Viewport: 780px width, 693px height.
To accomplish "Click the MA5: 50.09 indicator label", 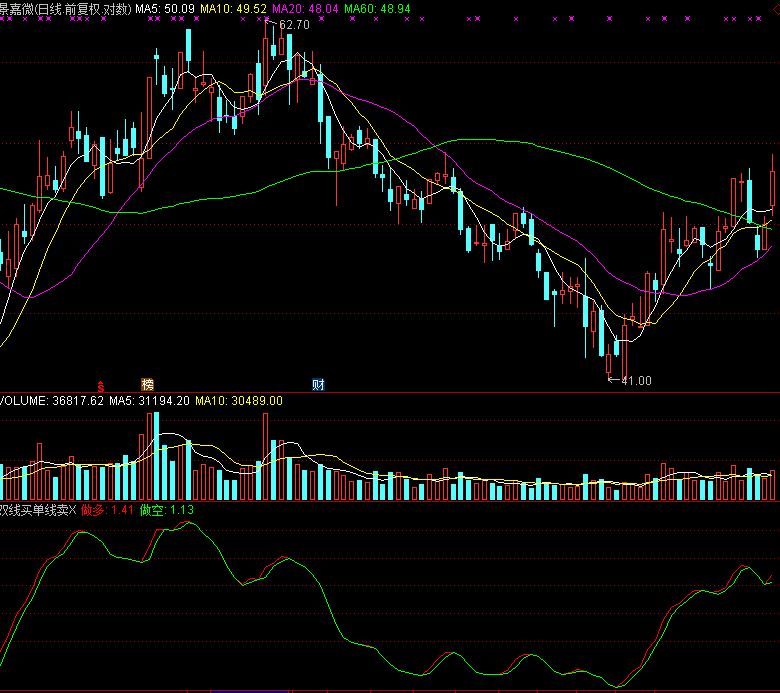I will 165,9.
